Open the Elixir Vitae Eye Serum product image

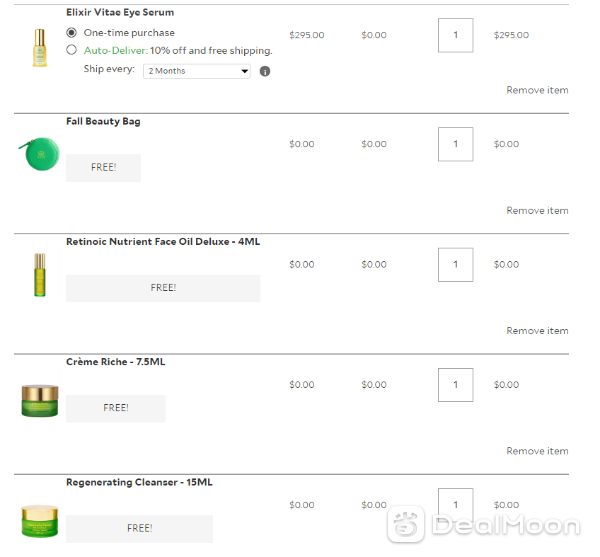coord(40,48)
